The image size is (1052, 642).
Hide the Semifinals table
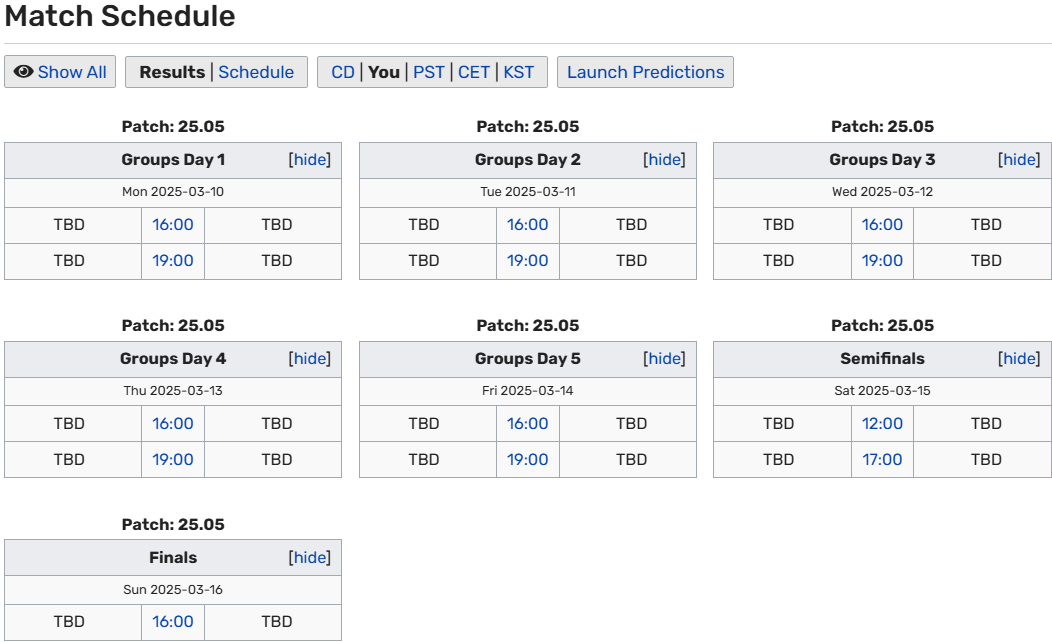pyautogui.click(x=1019, y=359)
